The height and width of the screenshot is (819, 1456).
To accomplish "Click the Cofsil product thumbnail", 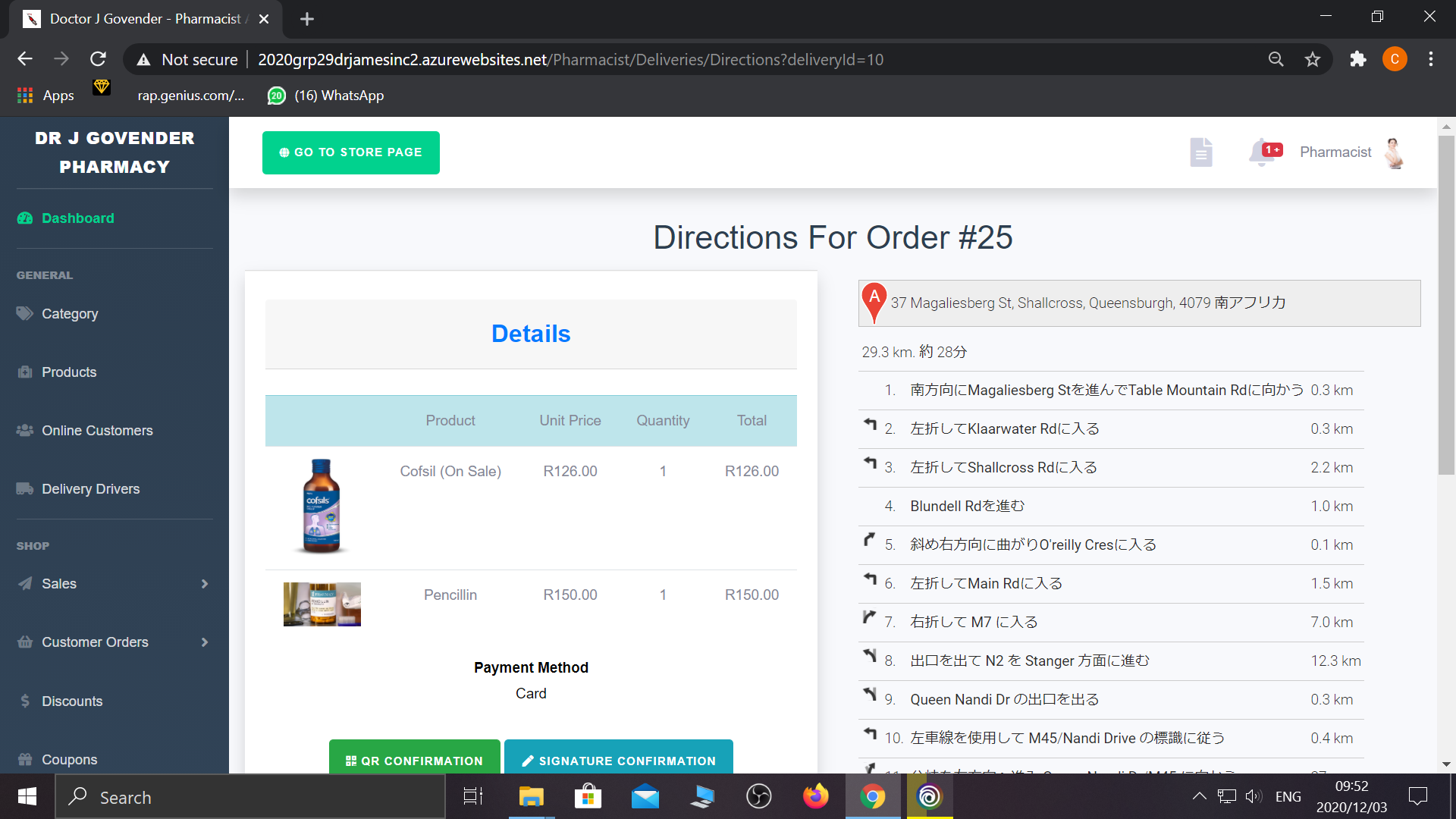I will [322, 506].
